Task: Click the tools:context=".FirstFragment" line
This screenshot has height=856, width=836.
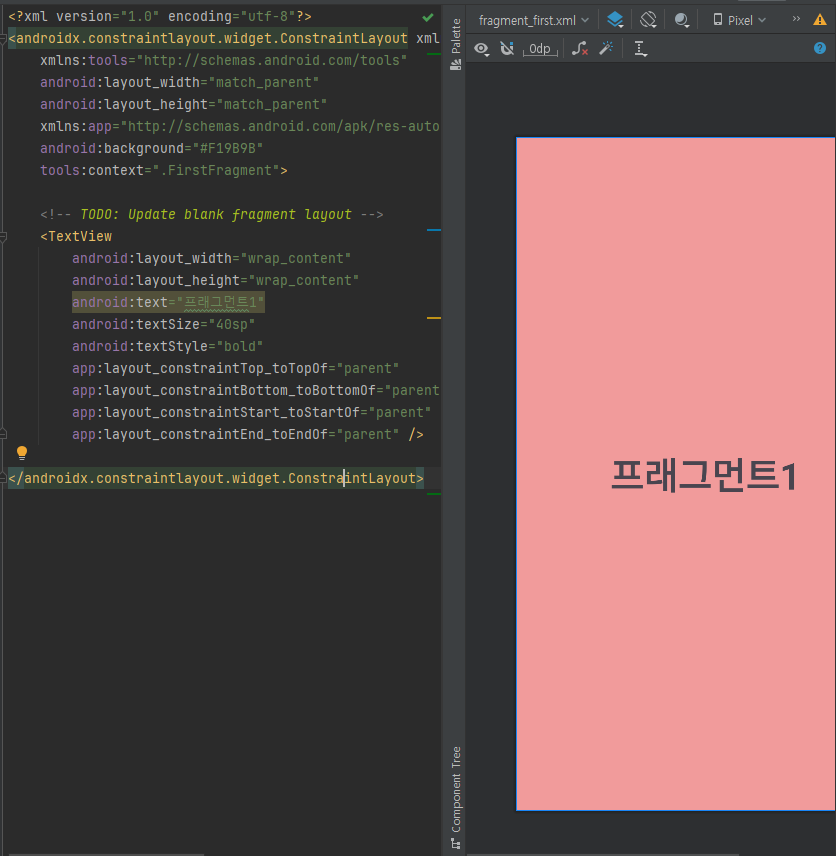Action: 164,170
